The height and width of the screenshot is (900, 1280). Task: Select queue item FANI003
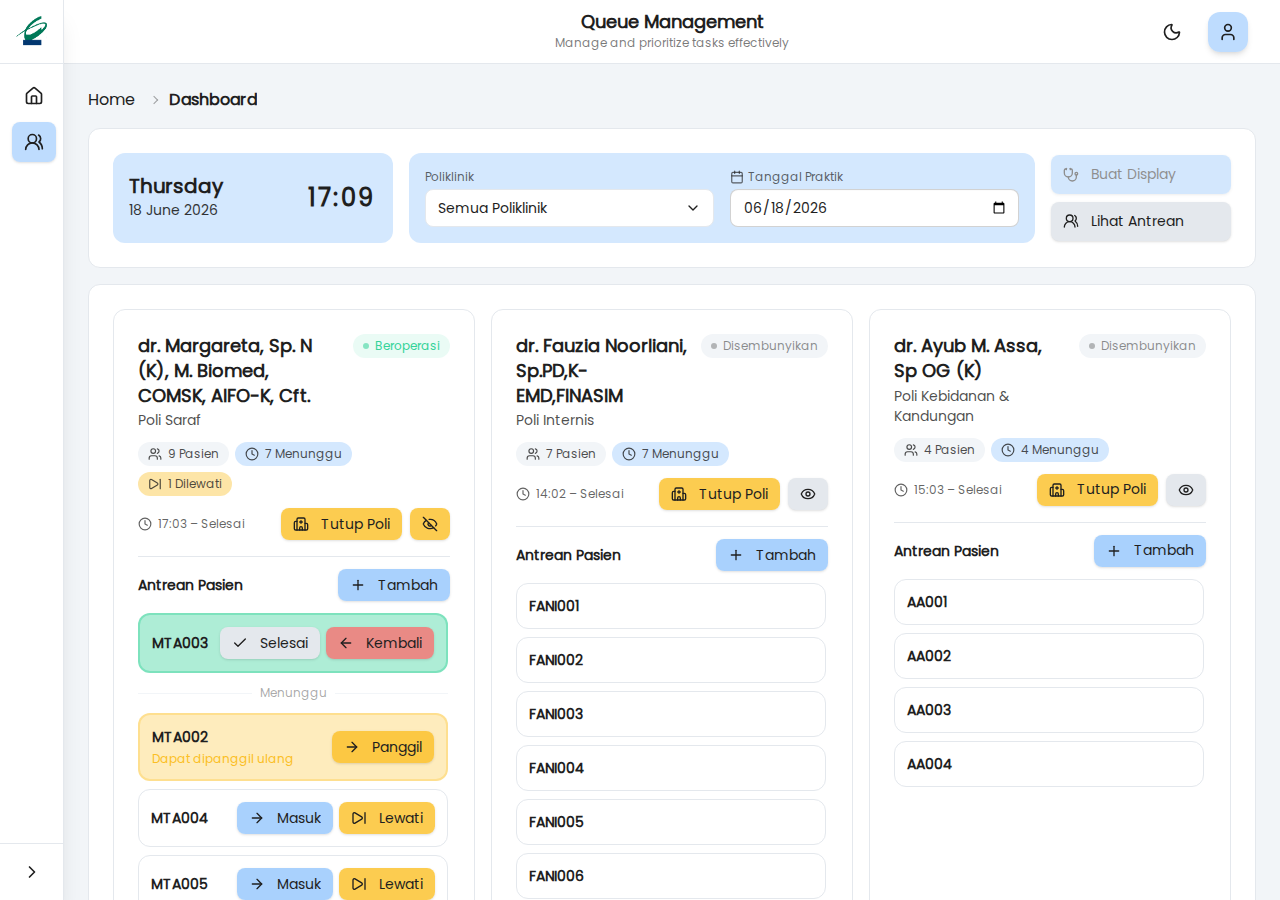pyautogui.click(x=671, y=714)
